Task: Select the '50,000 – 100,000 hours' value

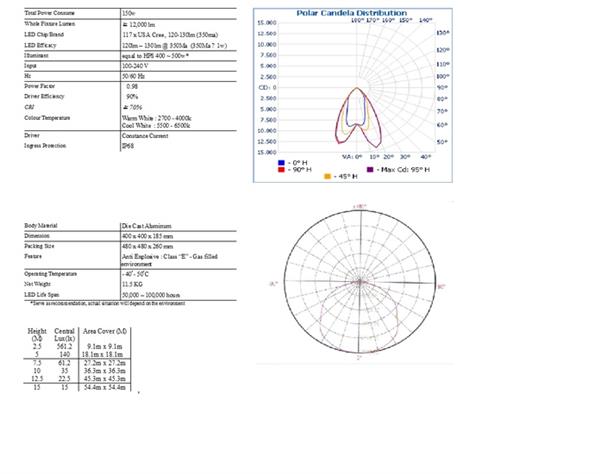Action: tap(151, 295)
